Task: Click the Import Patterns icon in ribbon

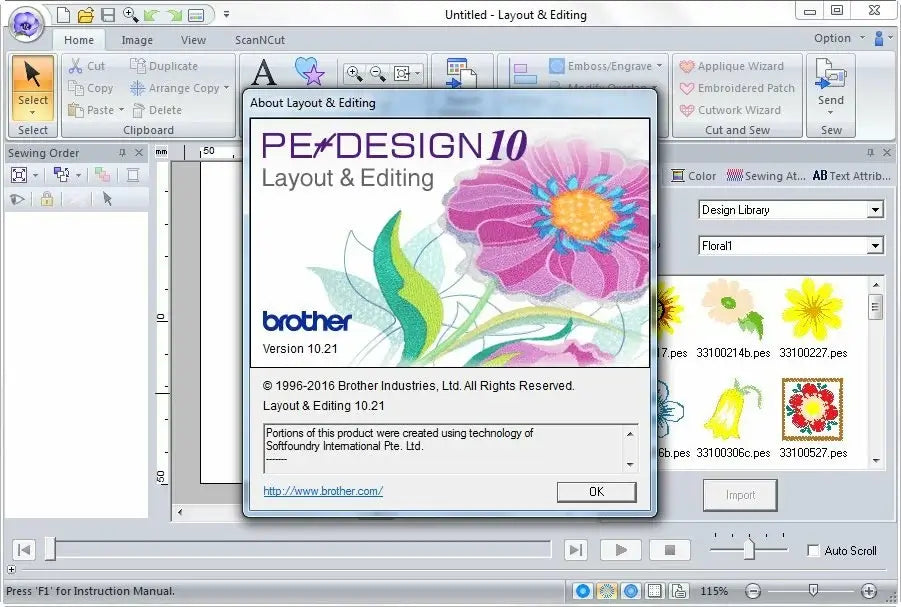Action: [461, 73]
